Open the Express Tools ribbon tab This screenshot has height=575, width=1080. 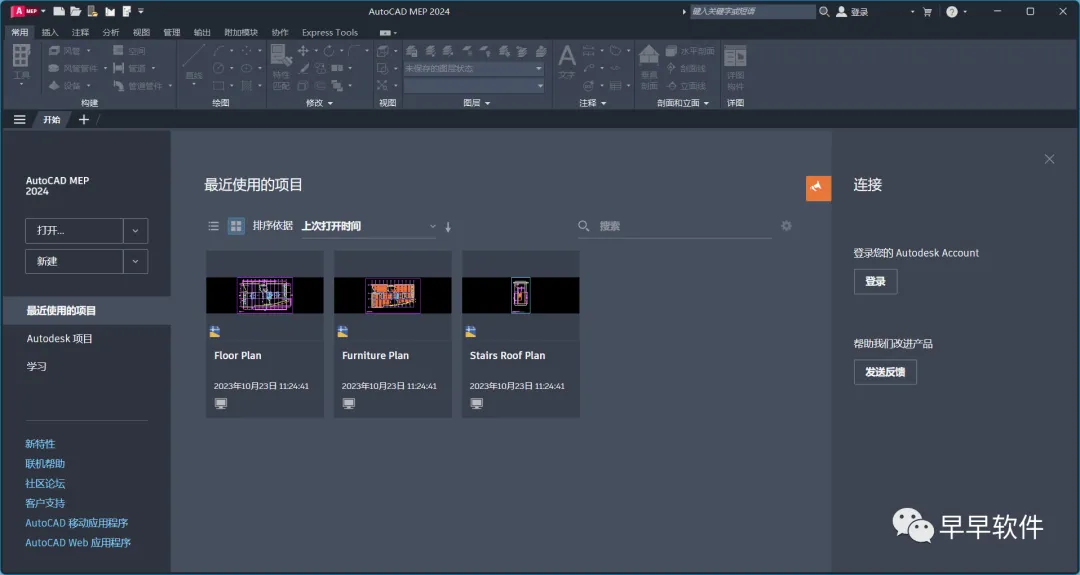point(330,32)
